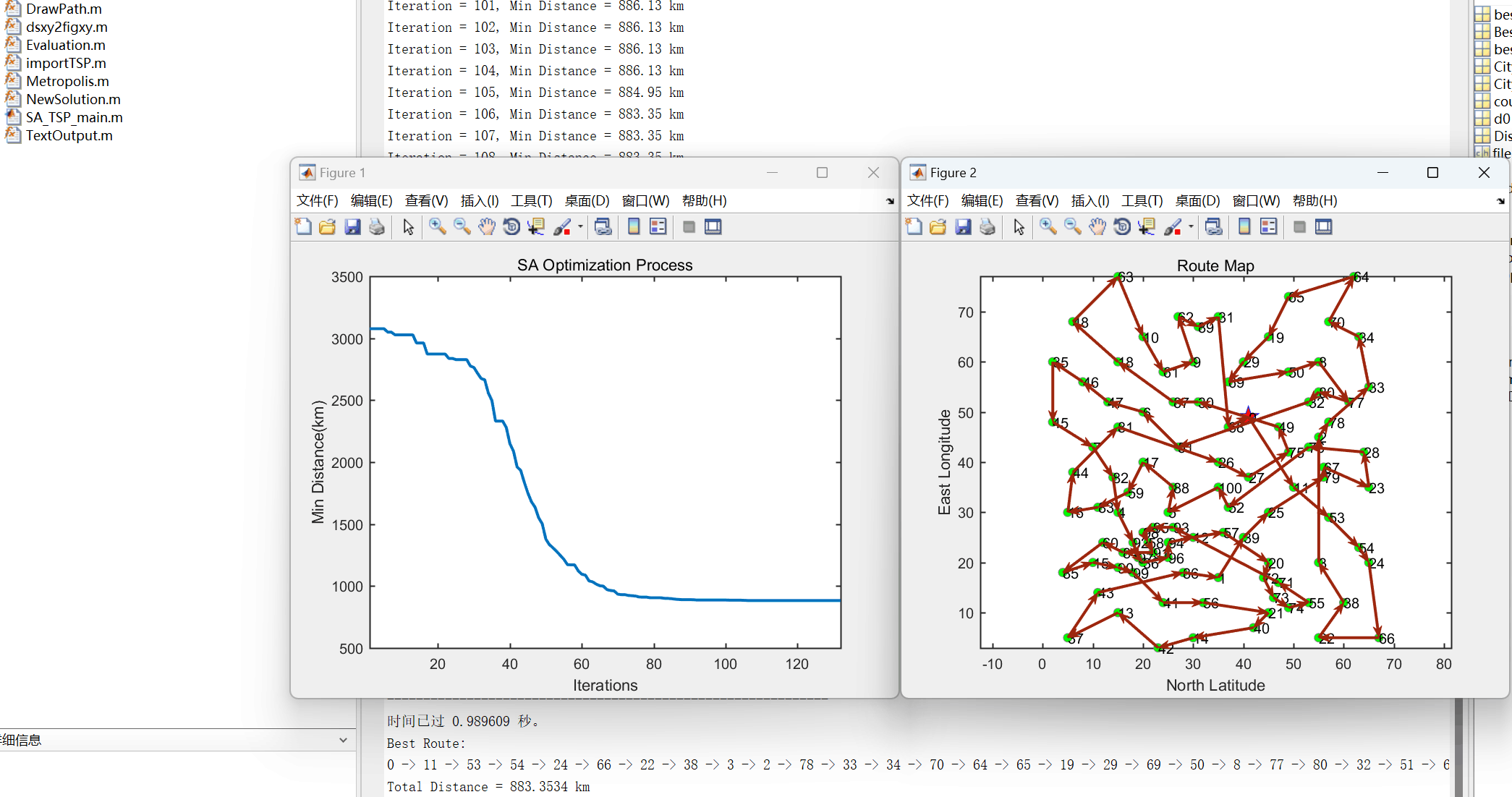Viewport: 1512px width, 797px height.
Task: Select Metropolis.m file in folder list
Action: (x=67, y=81)
